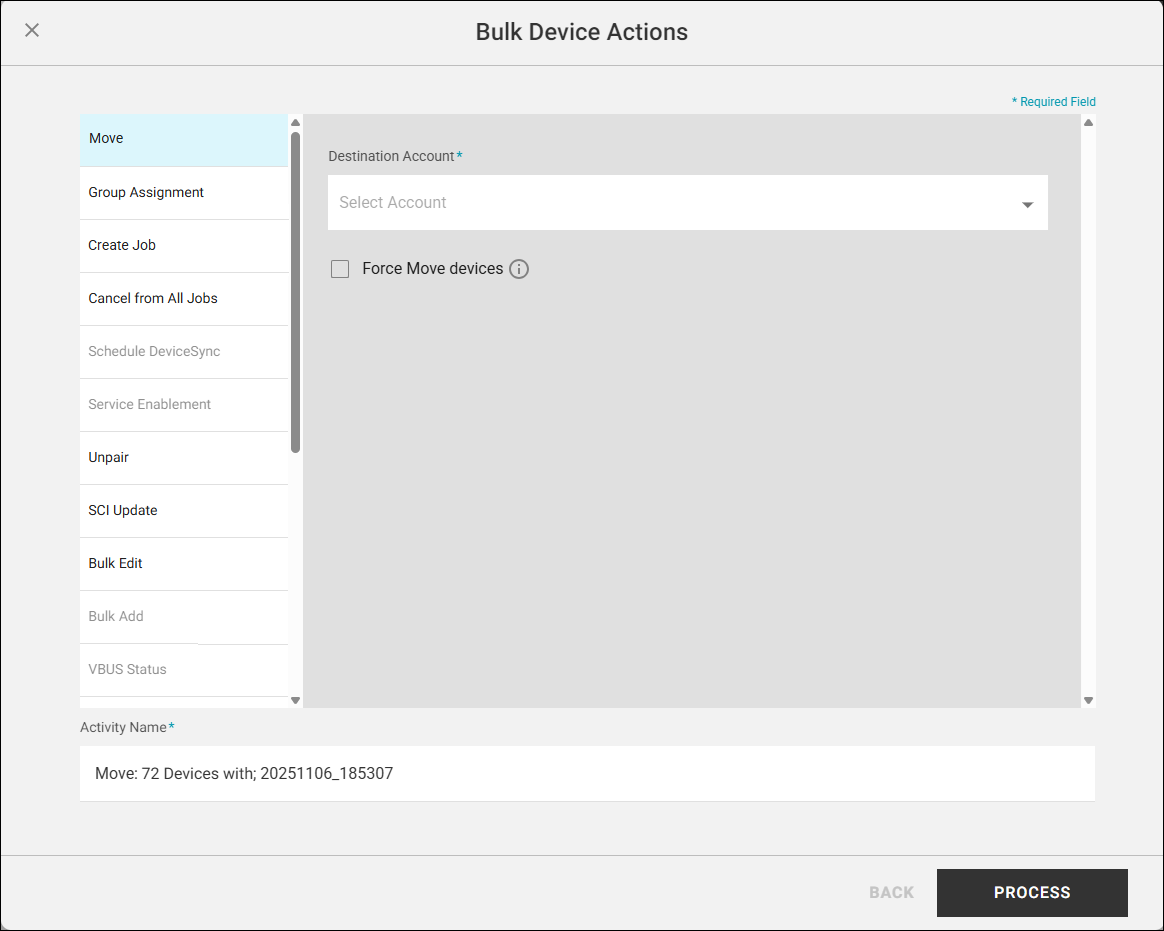Click the Force Move devices label
This screenshot has width=1164, height=931.
[x=433, y=269]
